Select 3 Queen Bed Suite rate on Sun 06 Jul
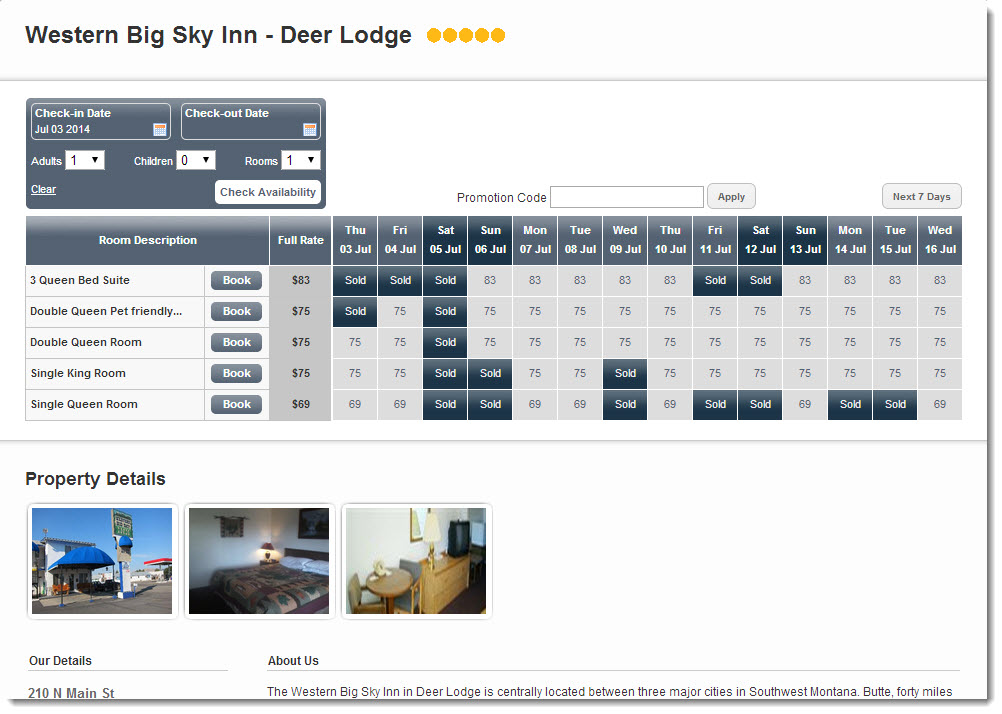The height and width of the screenshot is (714, 1002). point(490,280)
